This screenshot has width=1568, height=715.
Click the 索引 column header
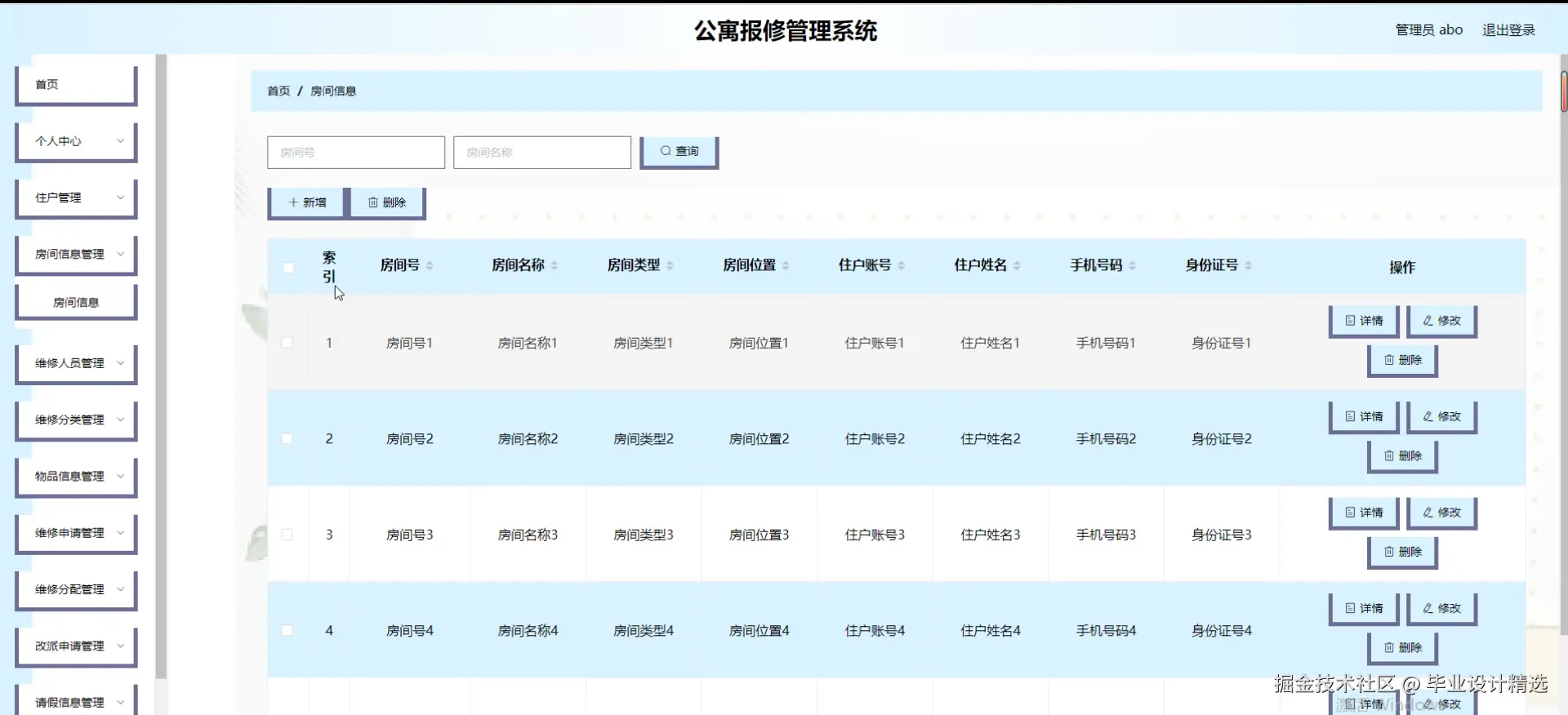point(329,267)
